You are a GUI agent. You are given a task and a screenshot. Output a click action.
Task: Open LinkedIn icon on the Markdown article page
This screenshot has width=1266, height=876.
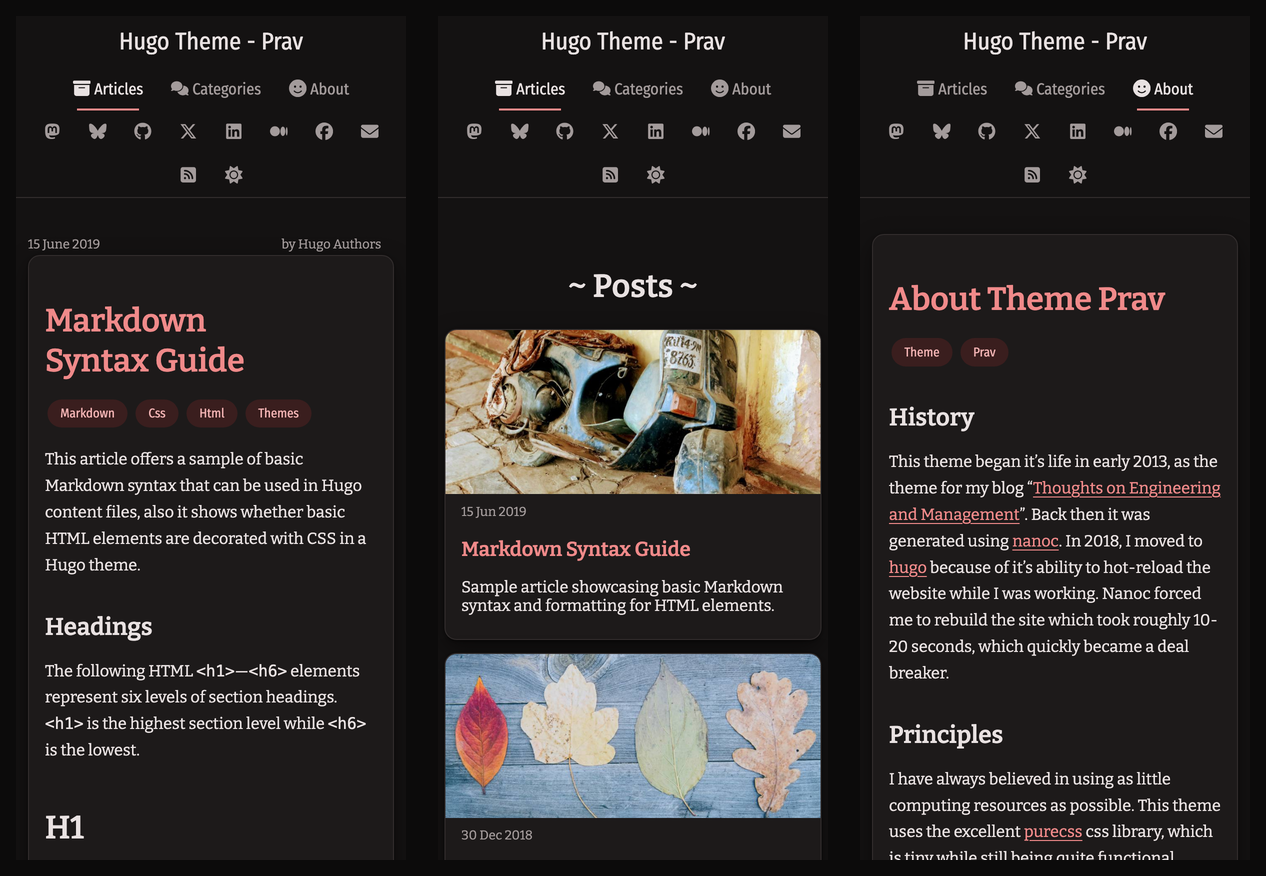pos(233,131)
